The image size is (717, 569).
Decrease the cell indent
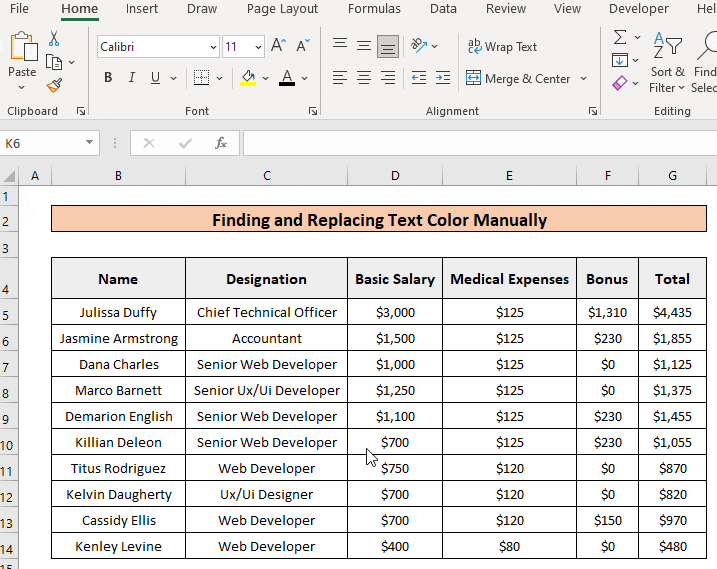pyautogui.click(x=418, y=78)
